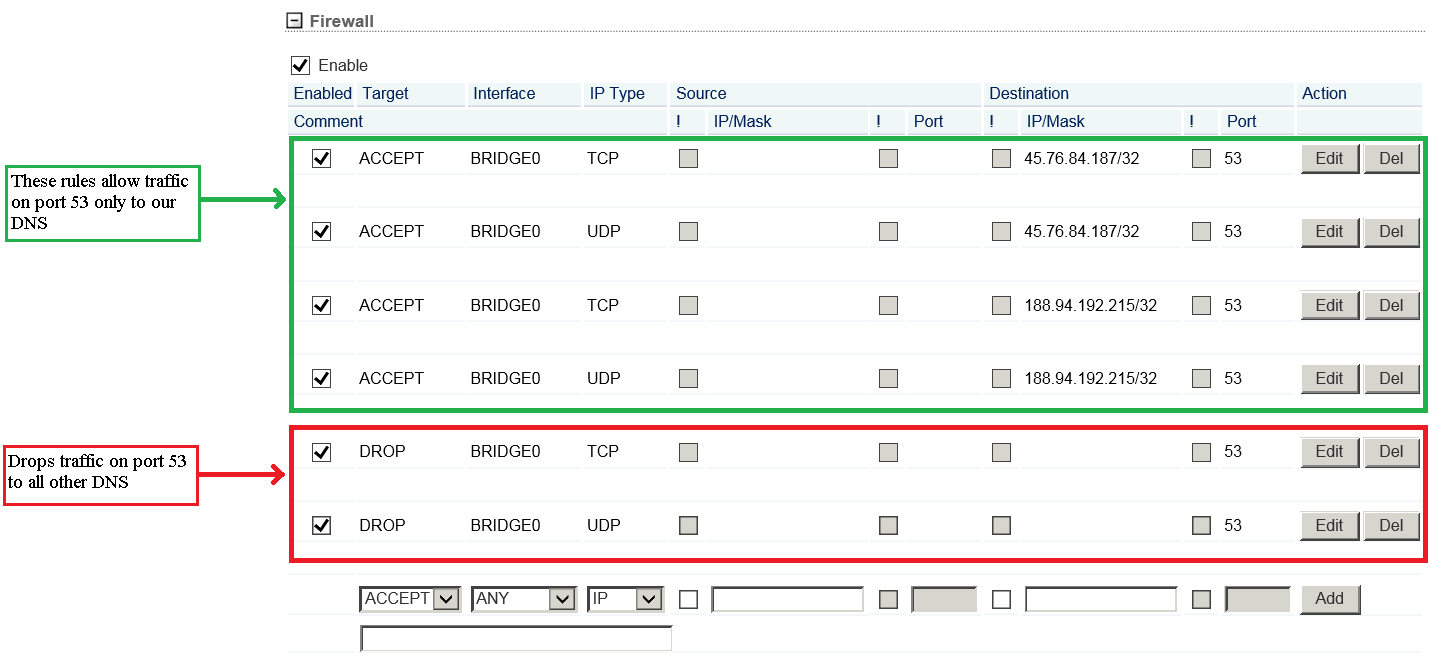The image size is (1441, 671).
Task: Edit the TCP DROP rule
Action: click(1329, 452)
